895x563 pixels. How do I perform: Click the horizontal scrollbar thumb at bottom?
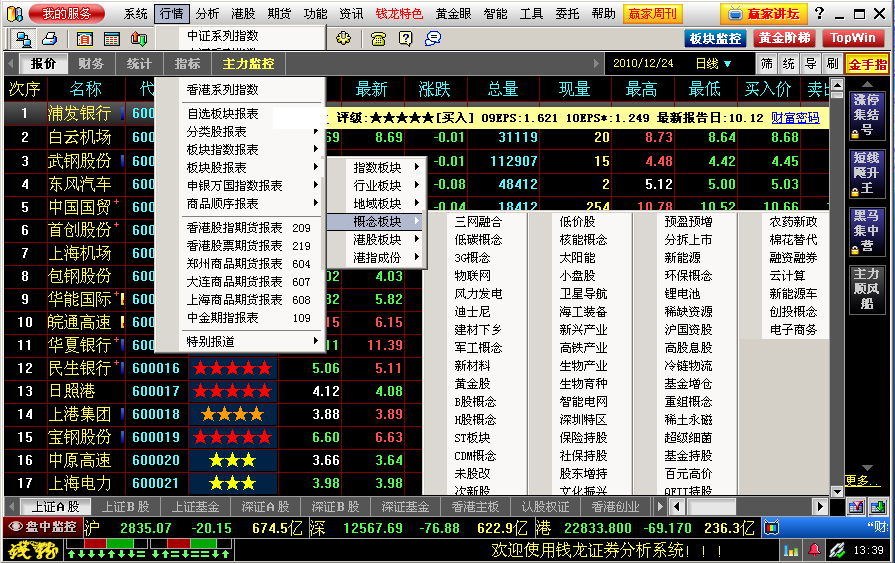[711, 506]
